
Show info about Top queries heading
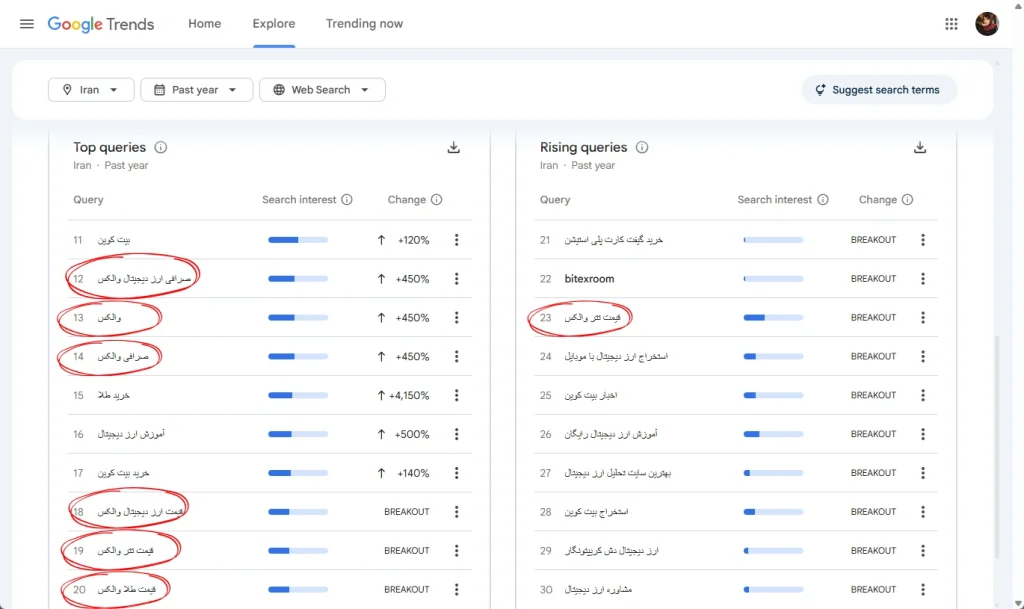161,148
